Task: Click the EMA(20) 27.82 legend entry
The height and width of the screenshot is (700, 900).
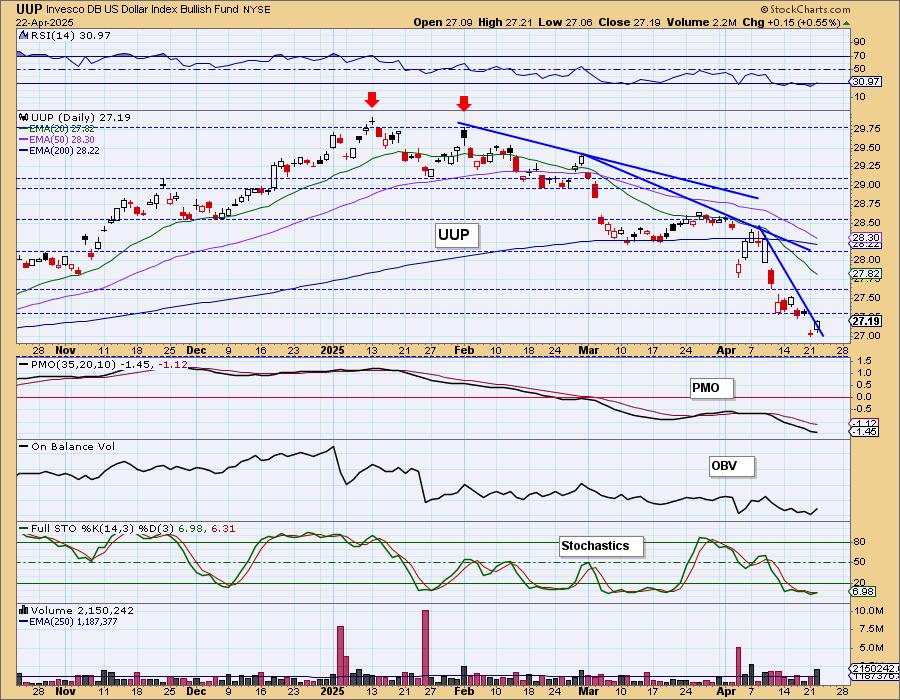Action: pyautogui.click(x=57, y=129)
